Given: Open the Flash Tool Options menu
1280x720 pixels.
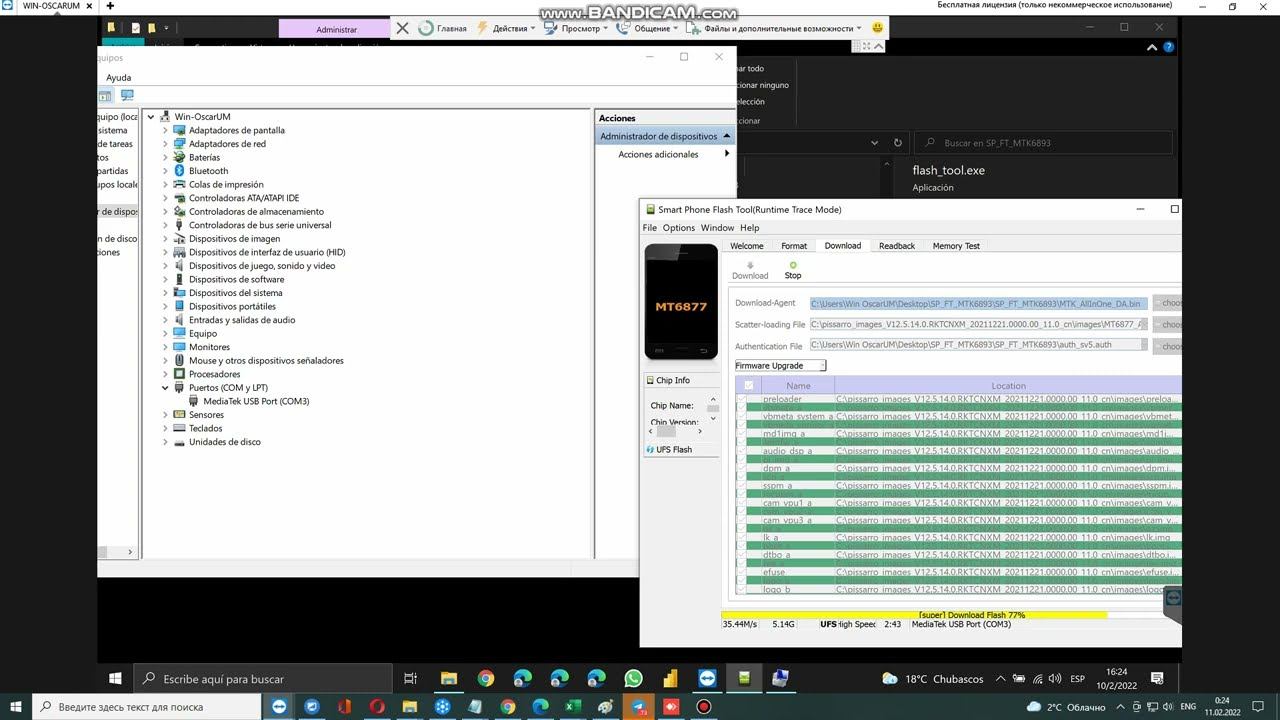Looking at the screenshot, I should click(x=678, y=228).
